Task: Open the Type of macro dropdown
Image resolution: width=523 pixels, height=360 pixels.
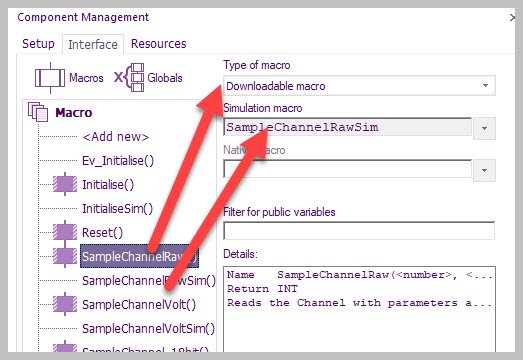Action: click(359, 86)
